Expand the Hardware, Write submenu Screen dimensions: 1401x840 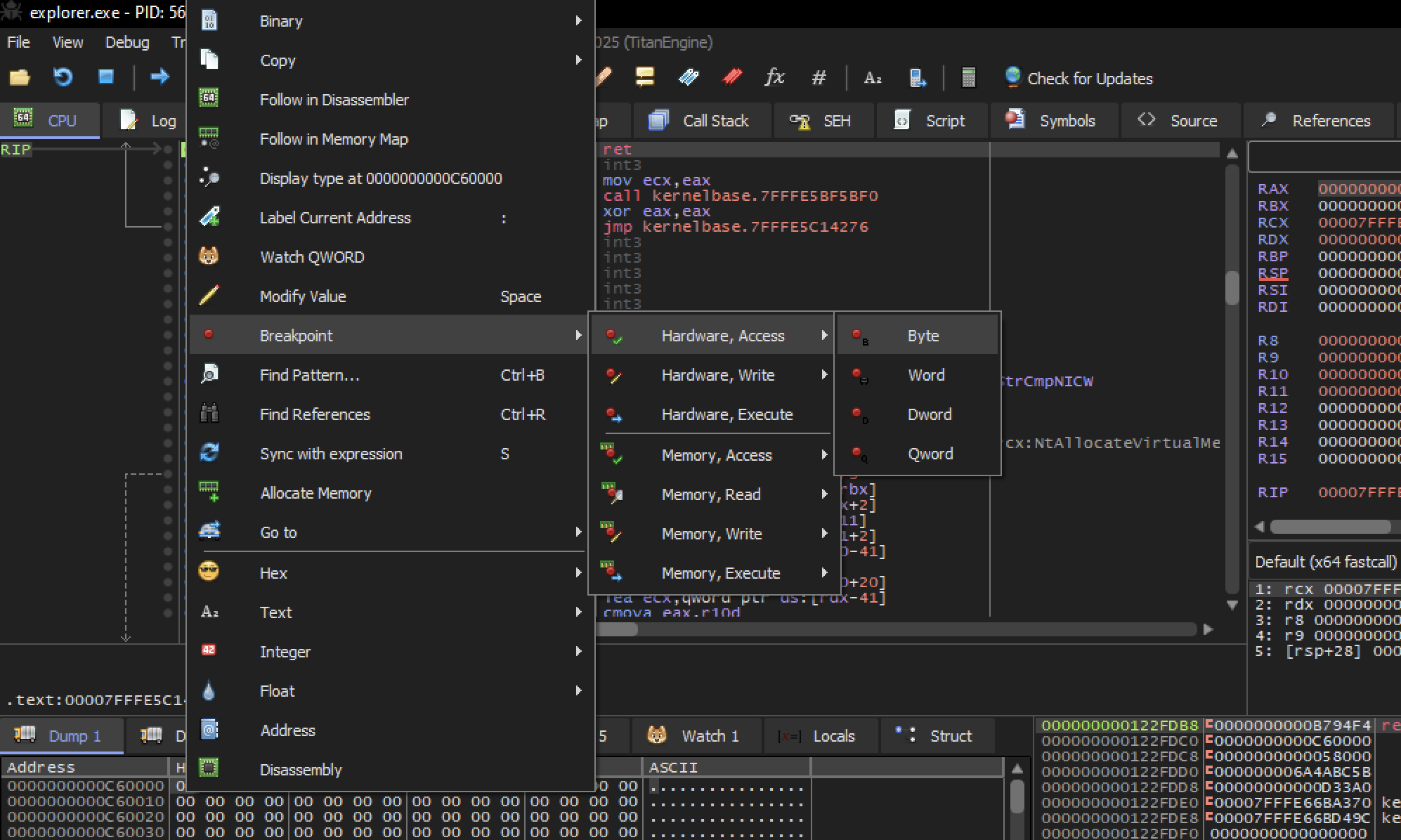[713, 375]
